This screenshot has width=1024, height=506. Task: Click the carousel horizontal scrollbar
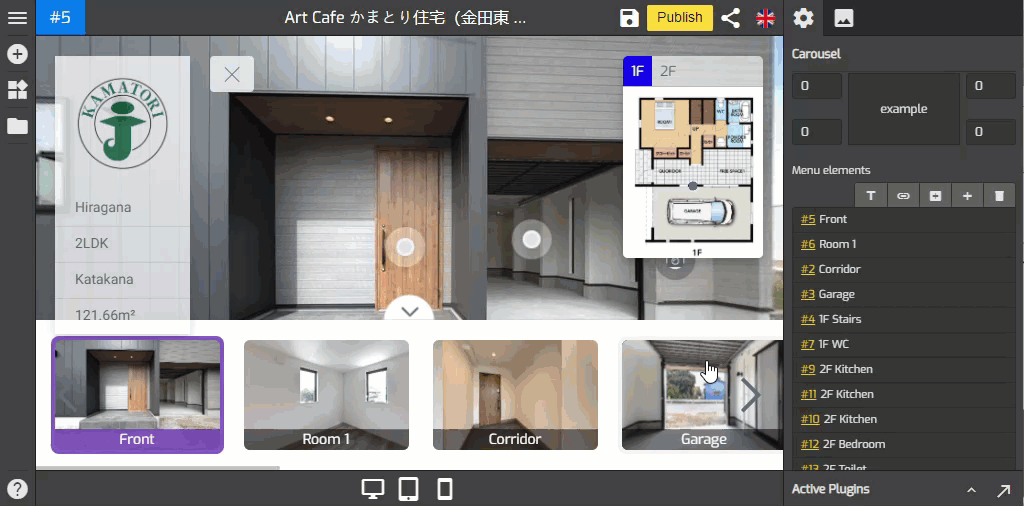[x=157, y=467]
